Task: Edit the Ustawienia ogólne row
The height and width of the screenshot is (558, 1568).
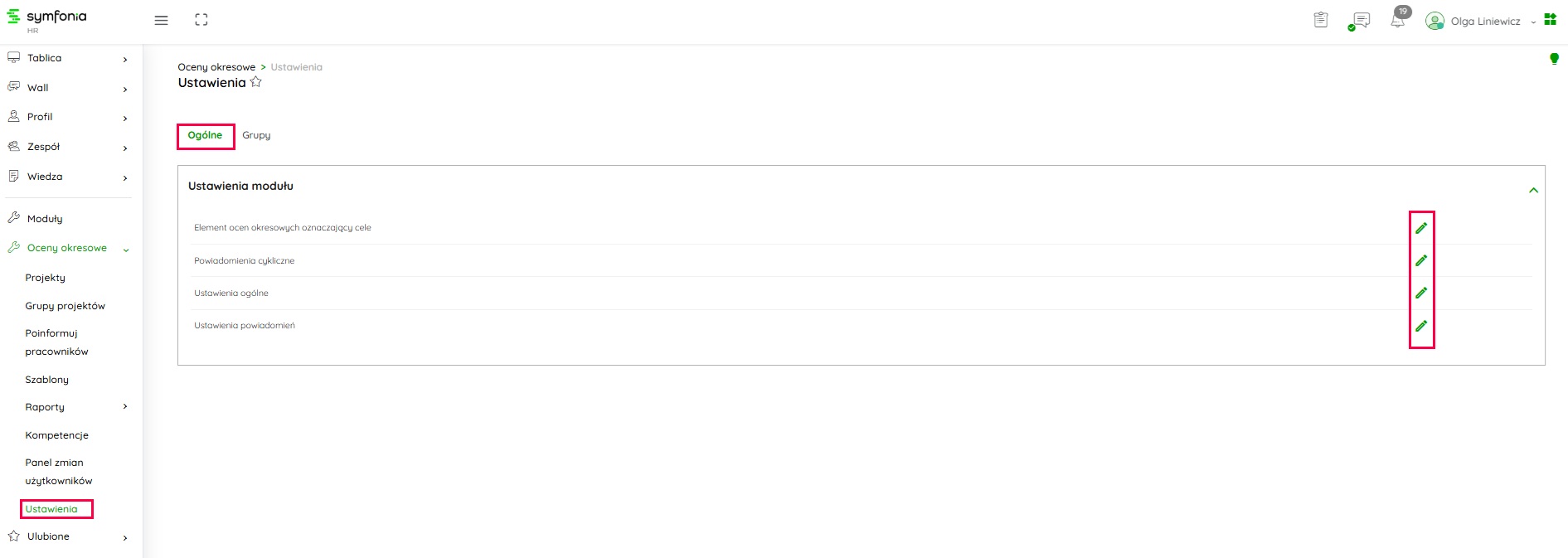Action: (x=1421, y=293)
